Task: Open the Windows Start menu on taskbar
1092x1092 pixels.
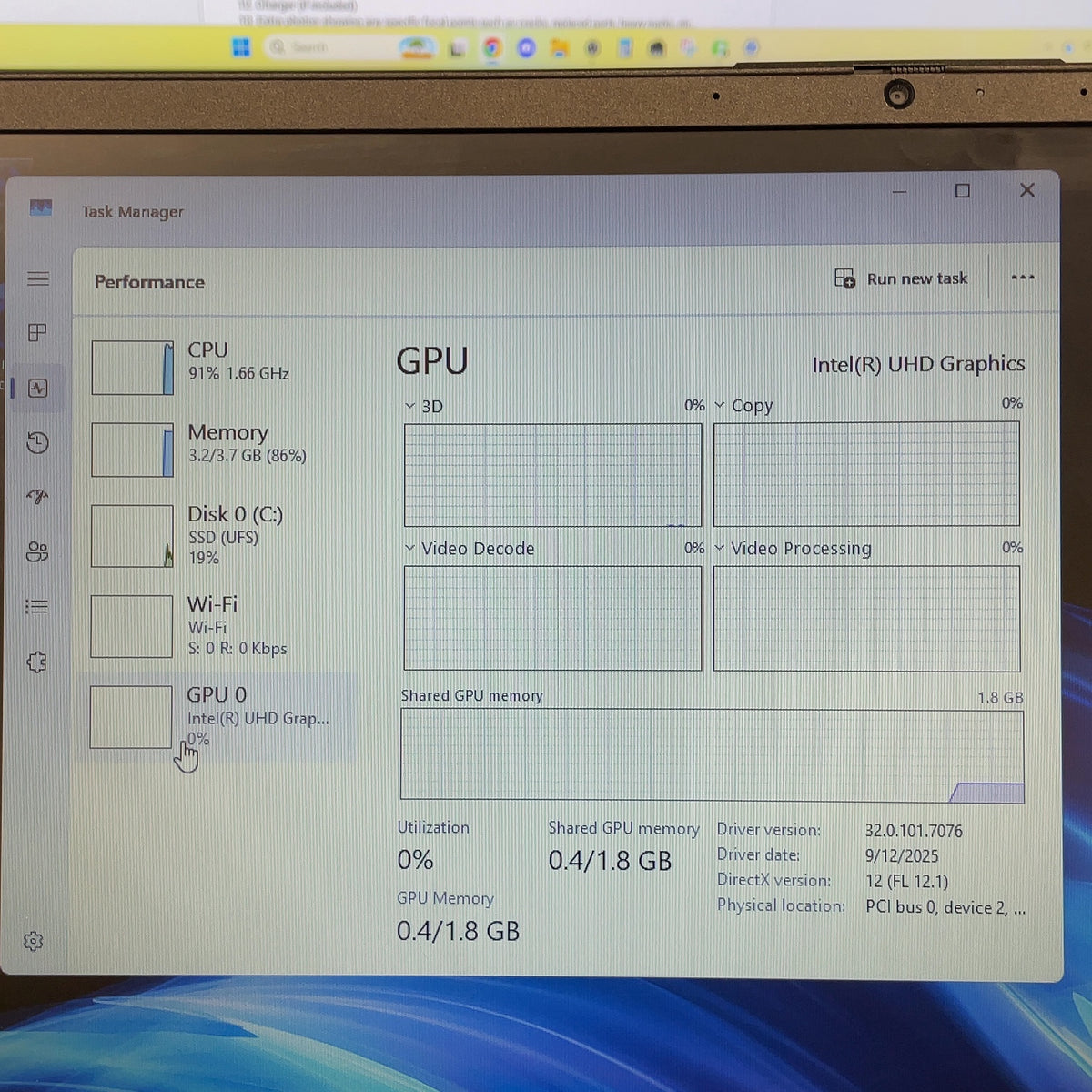Action: (x=241, y=47)
